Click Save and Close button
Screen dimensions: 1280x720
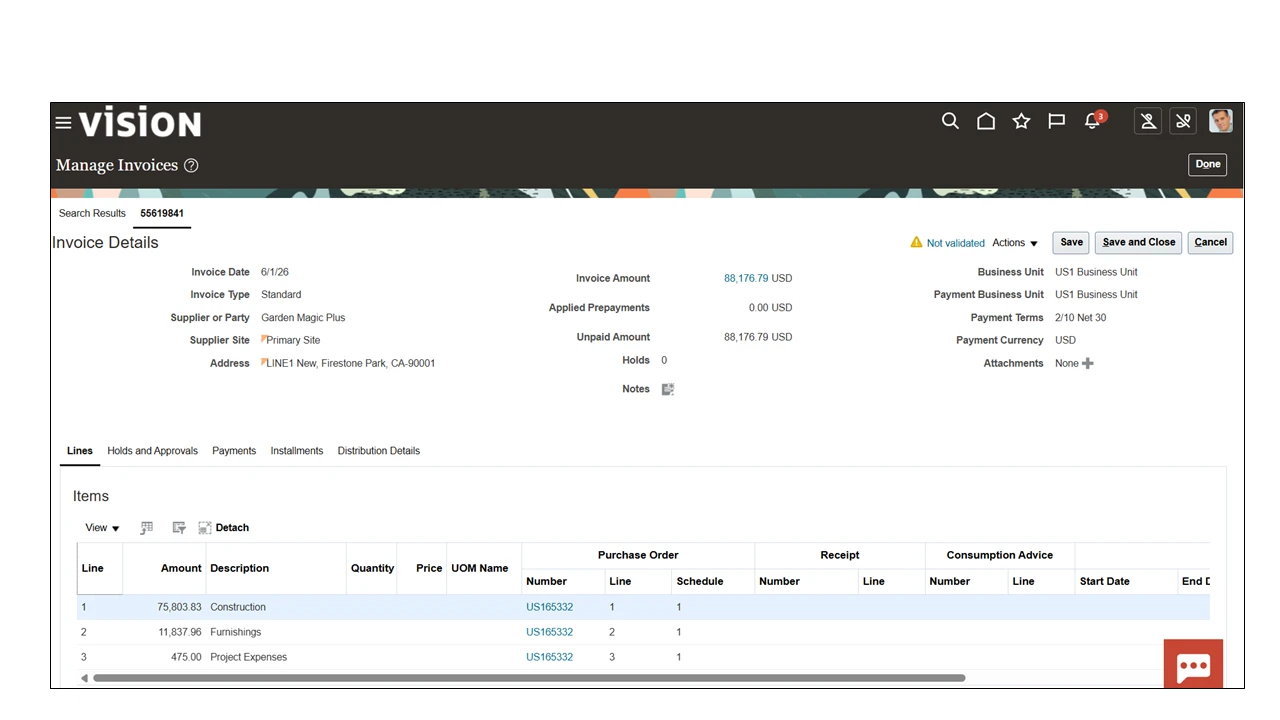coord(1139,242)
